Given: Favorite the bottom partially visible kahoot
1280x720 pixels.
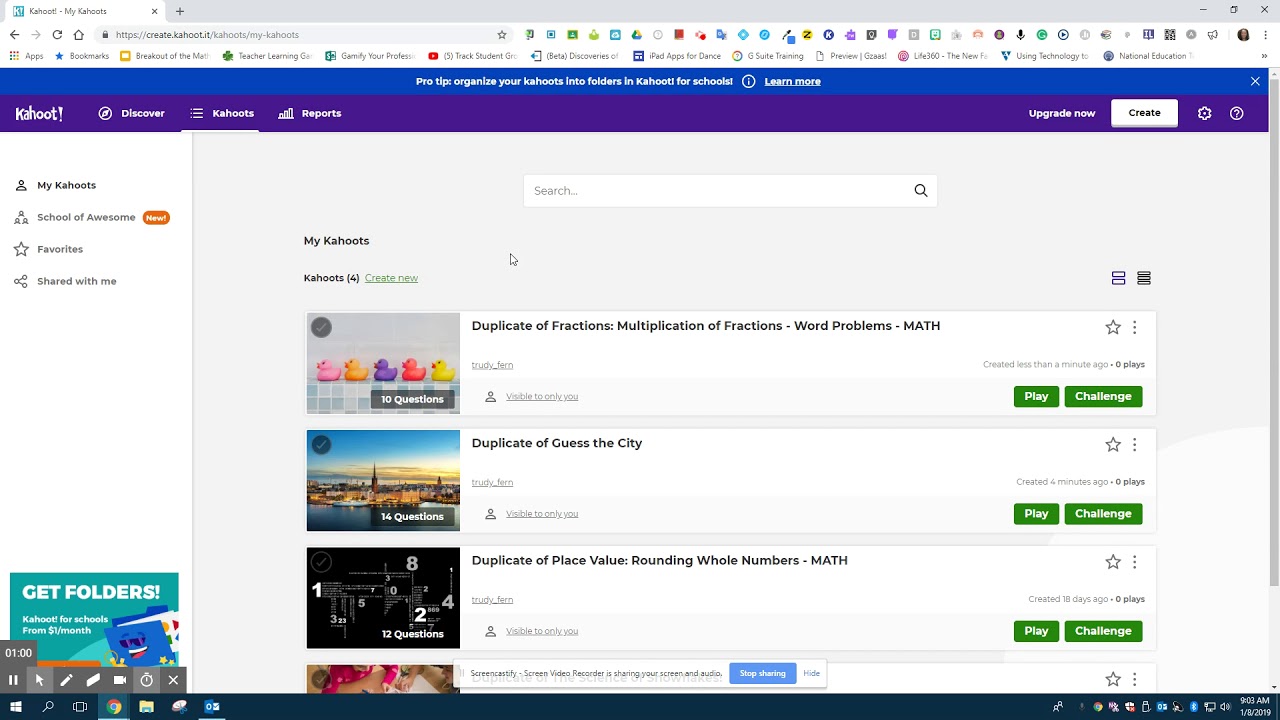Looking at the screenshot, I should (x=1113, y=679).
